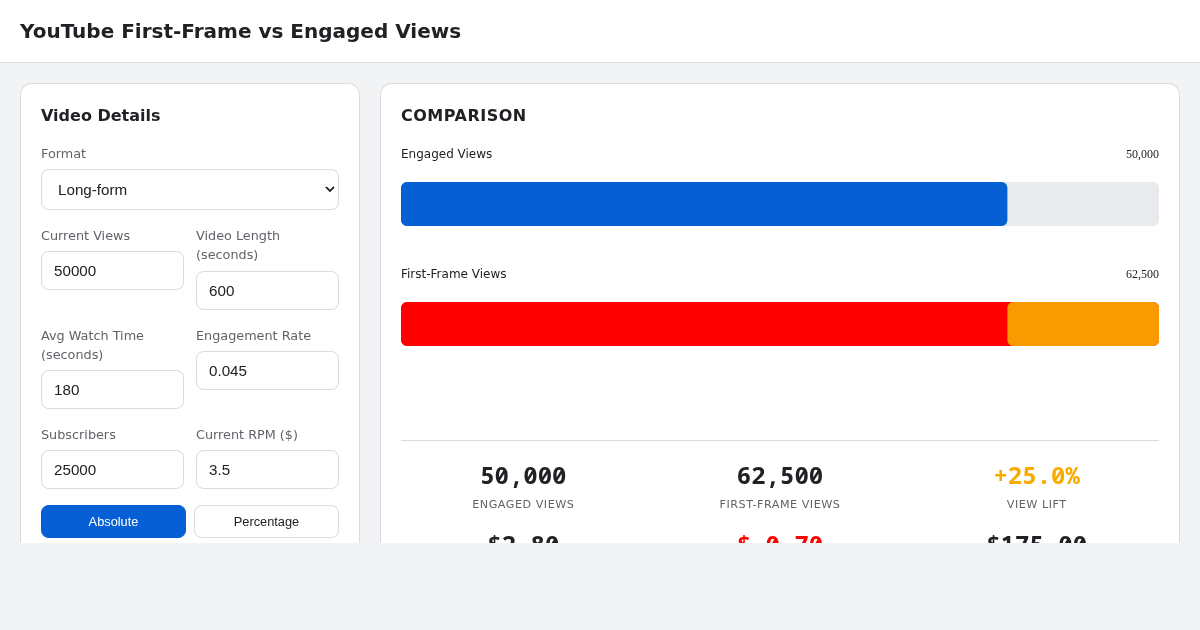
Task: Click the Video Details heading
Action: coord(100,115)
